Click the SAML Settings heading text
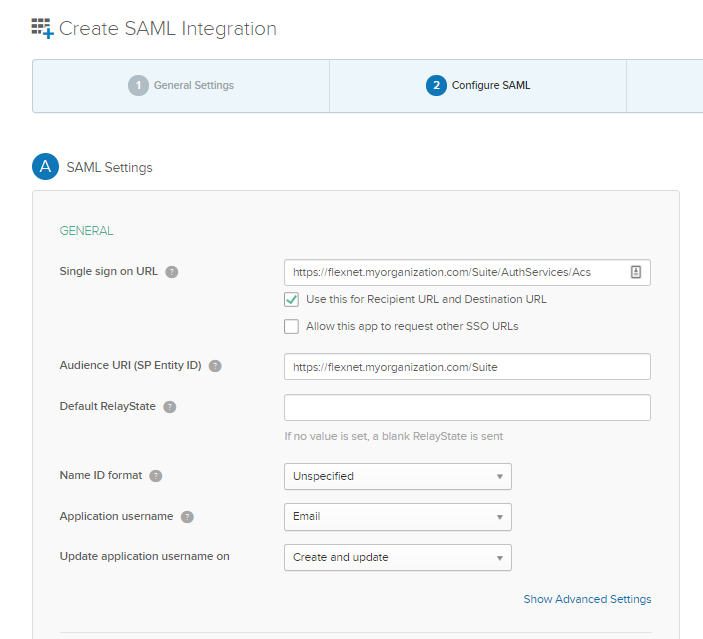The width and height of the screenshot is (703, 639). coord(109,167)
